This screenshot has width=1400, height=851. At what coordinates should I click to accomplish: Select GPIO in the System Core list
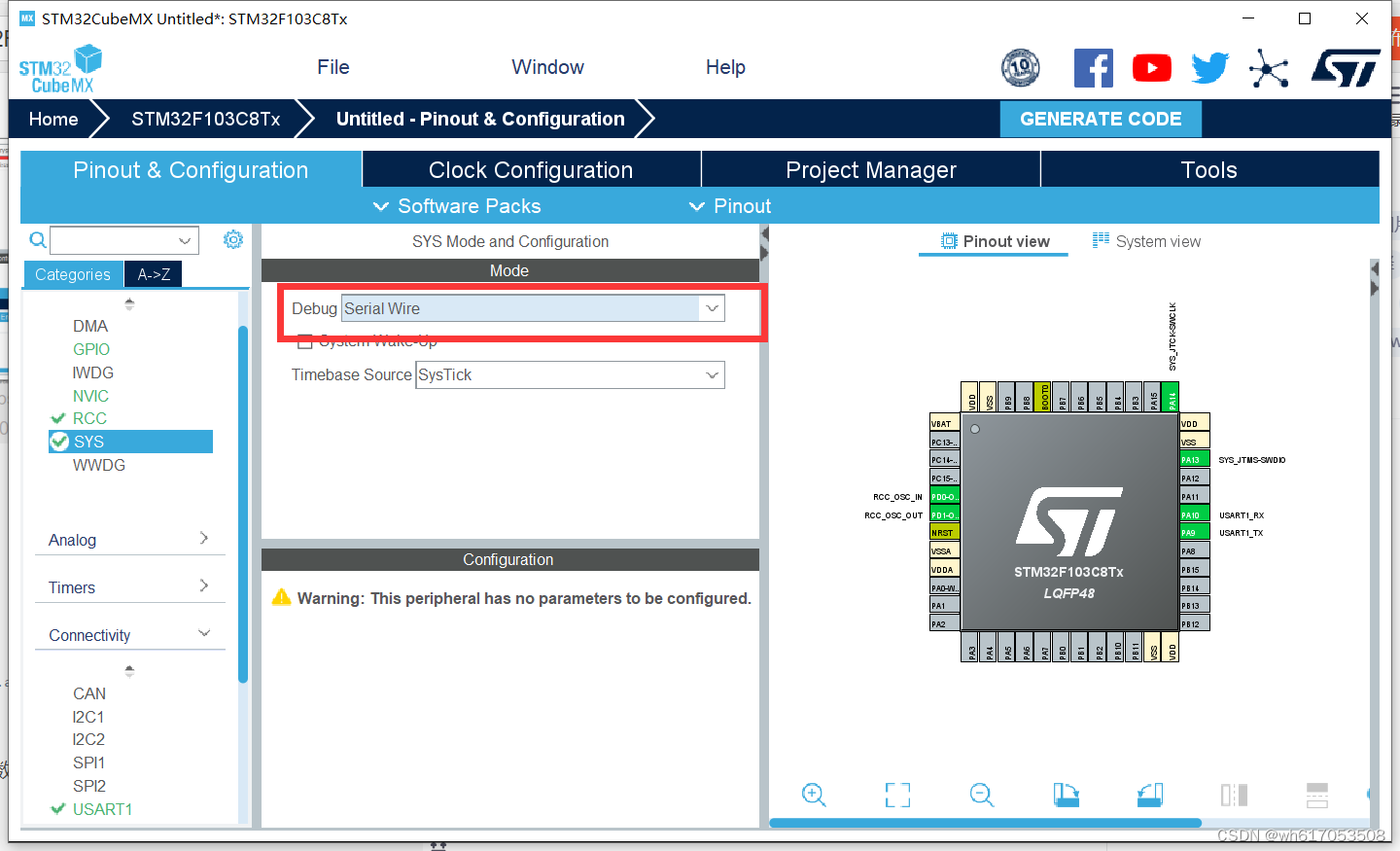91,349
